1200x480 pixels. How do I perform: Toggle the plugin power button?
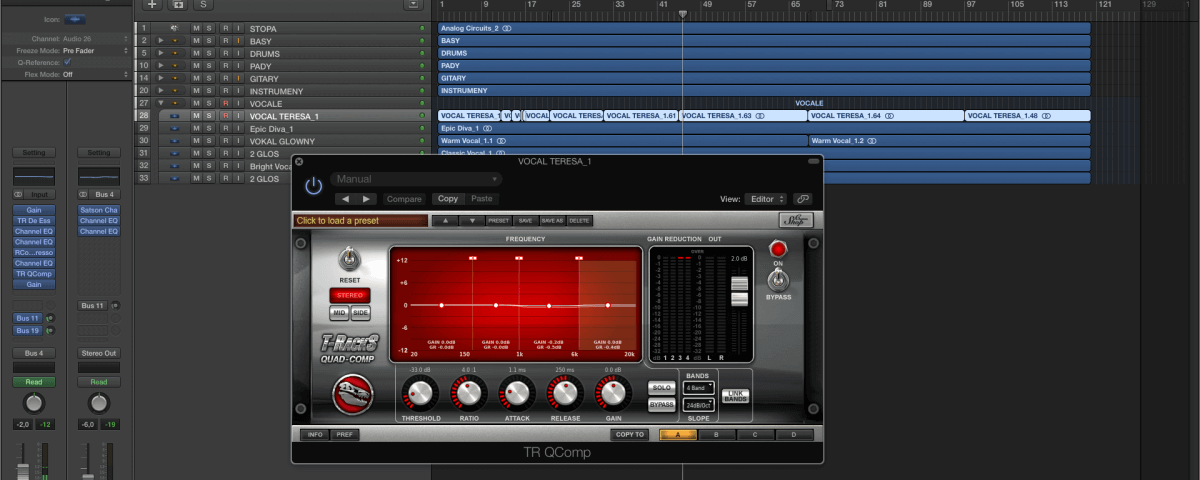[x=314, y=185]
